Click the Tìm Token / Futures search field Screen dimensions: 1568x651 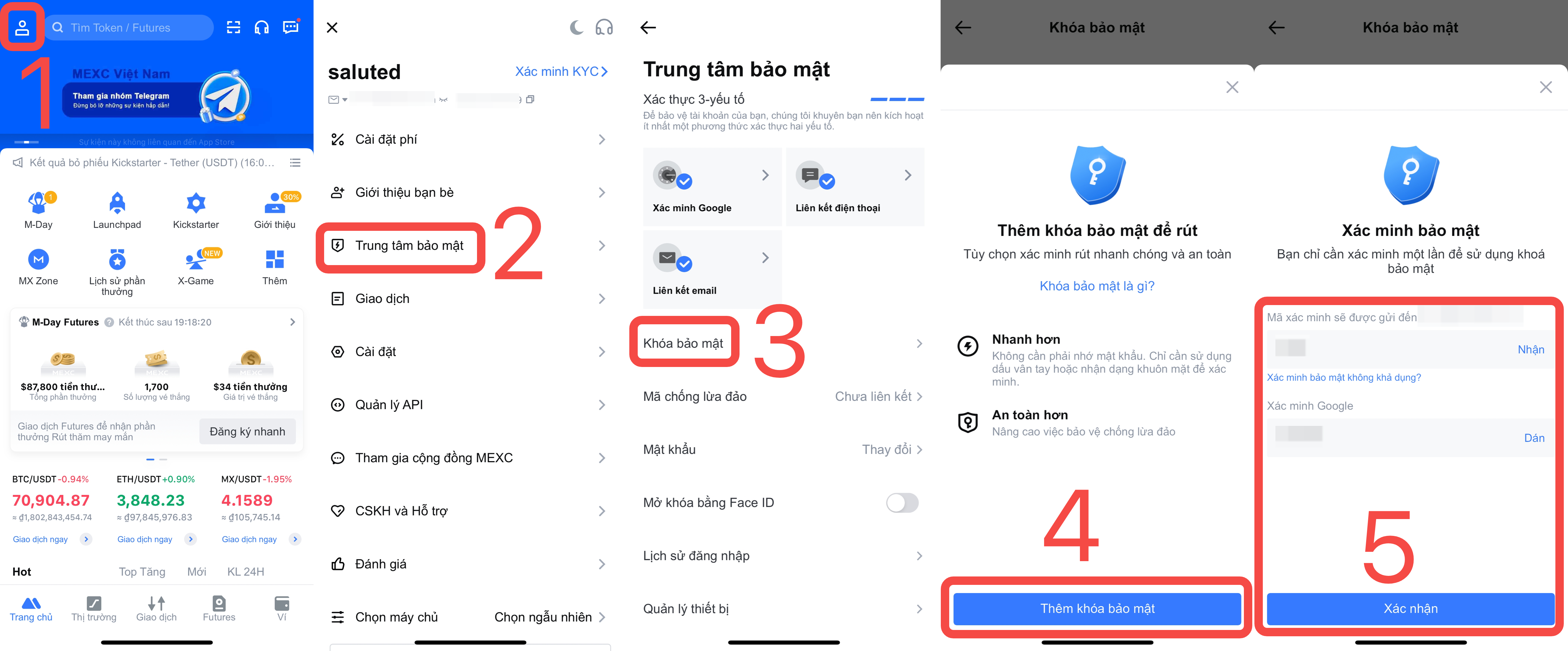click(x=129, y=27)
